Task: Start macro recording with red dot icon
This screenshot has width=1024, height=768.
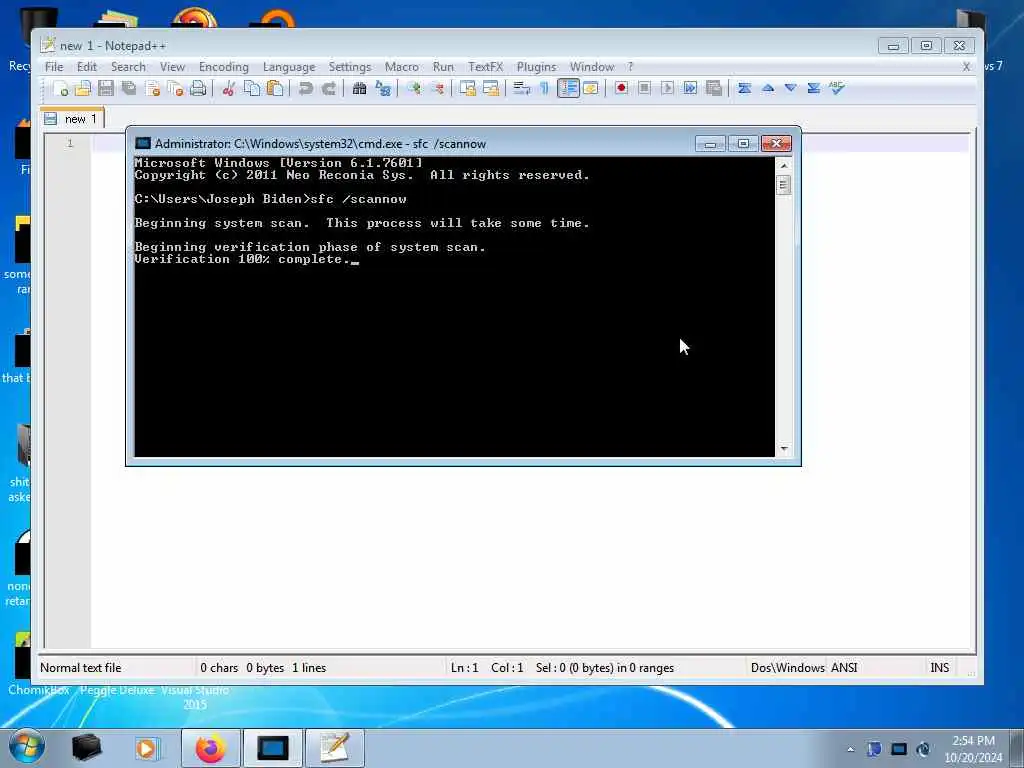Action: tap(621, 88)
